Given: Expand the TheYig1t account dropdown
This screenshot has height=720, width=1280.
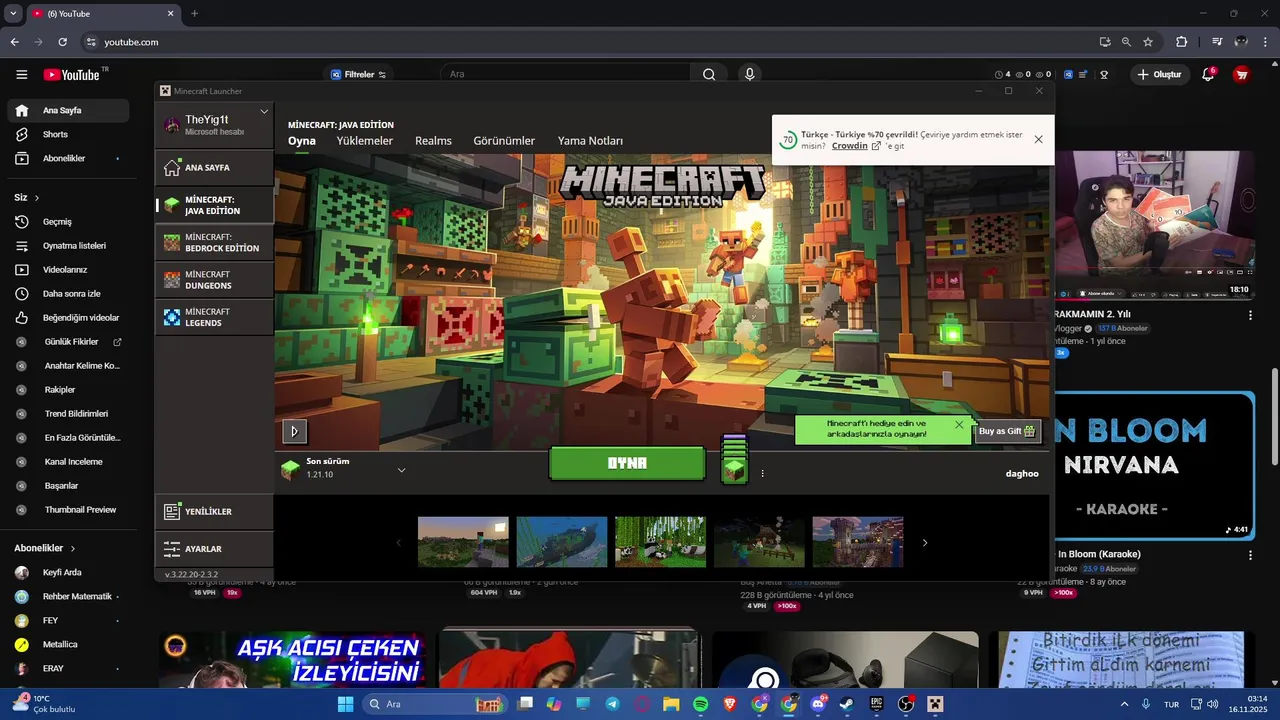Looking at the screenshot, I should pos(264,111).
